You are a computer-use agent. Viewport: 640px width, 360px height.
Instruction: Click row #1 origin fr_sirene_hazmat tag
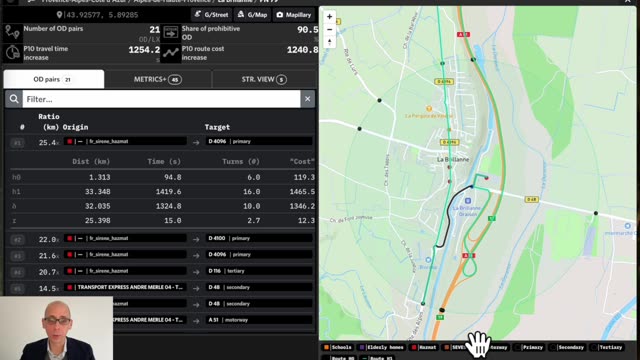(x=125, y=141)
